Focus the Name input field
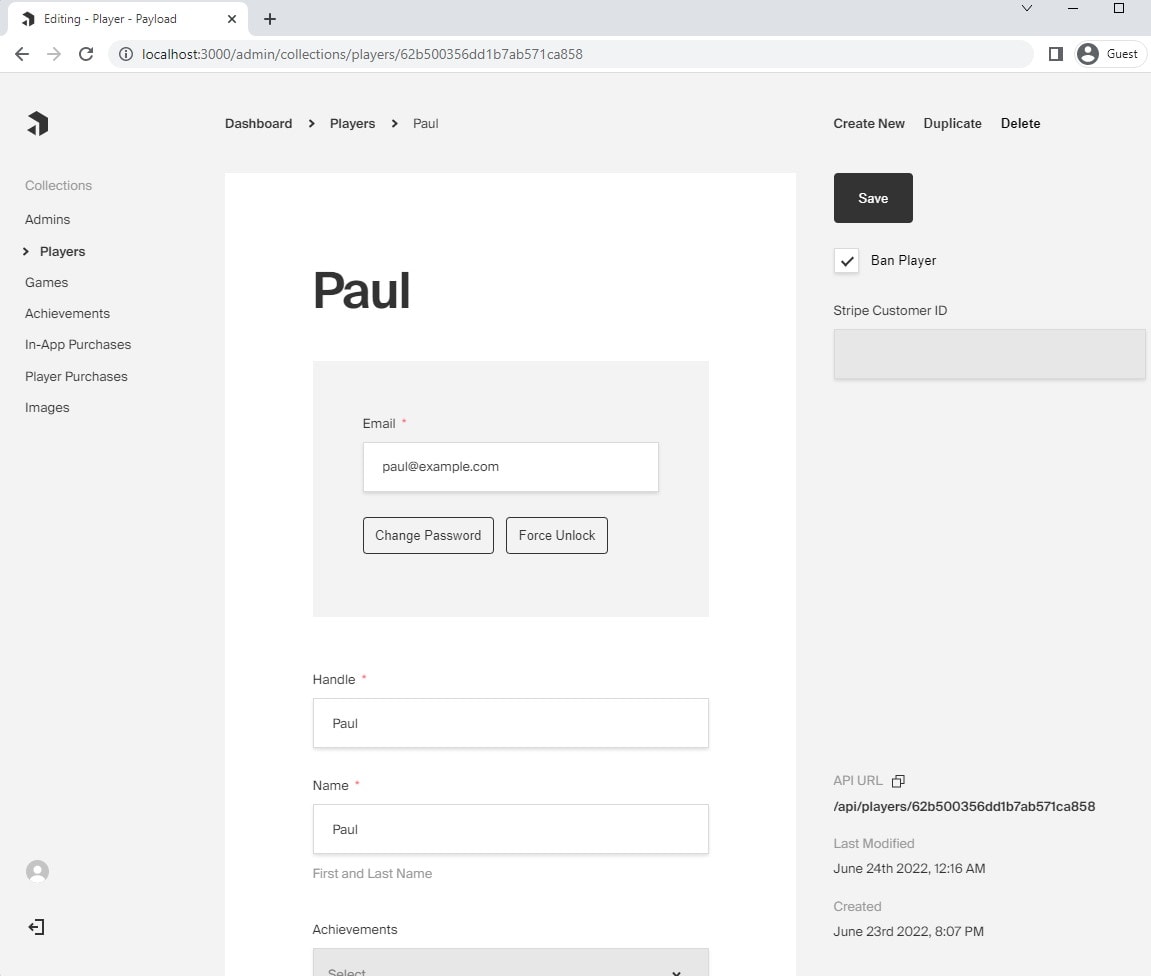Screen dimensions: 1151x976 point(510,829)
